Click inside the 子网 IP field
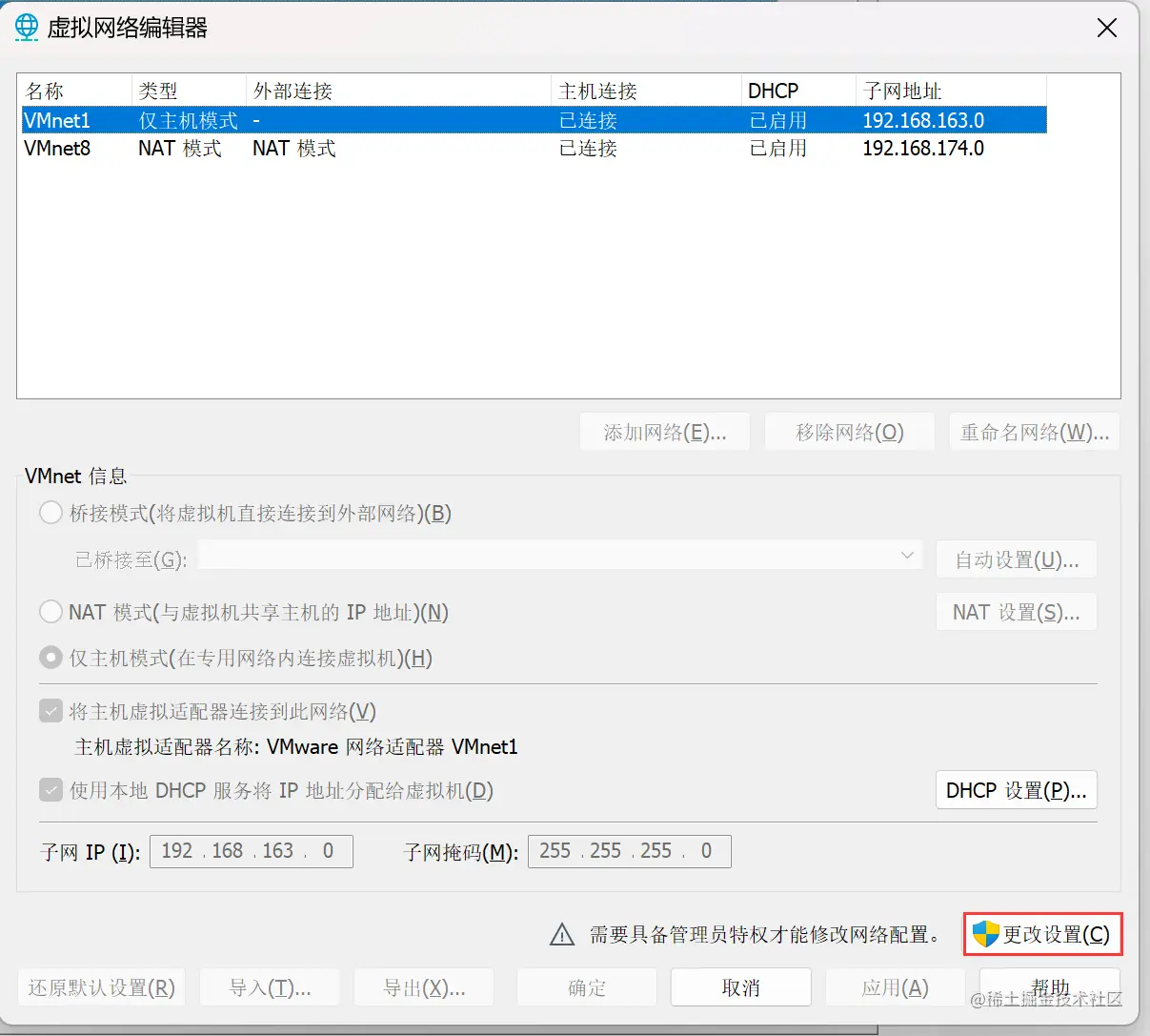This screenshot has width=1150, height=1036. [252, 851]
